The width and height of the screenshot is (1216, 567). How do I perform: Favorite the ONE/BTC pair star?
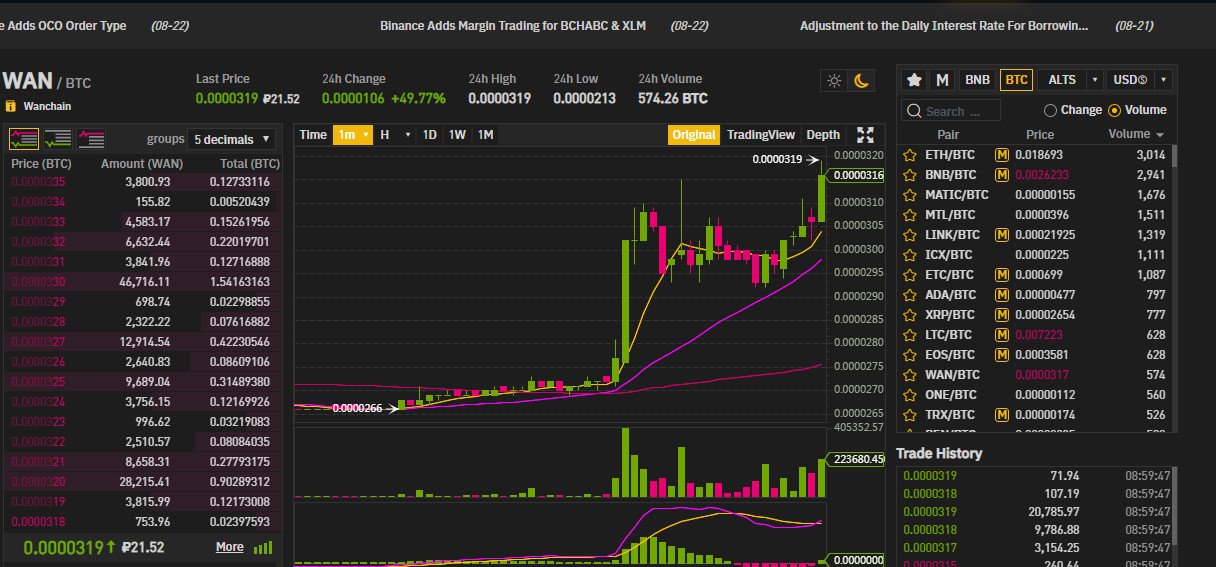click(910, 395)
